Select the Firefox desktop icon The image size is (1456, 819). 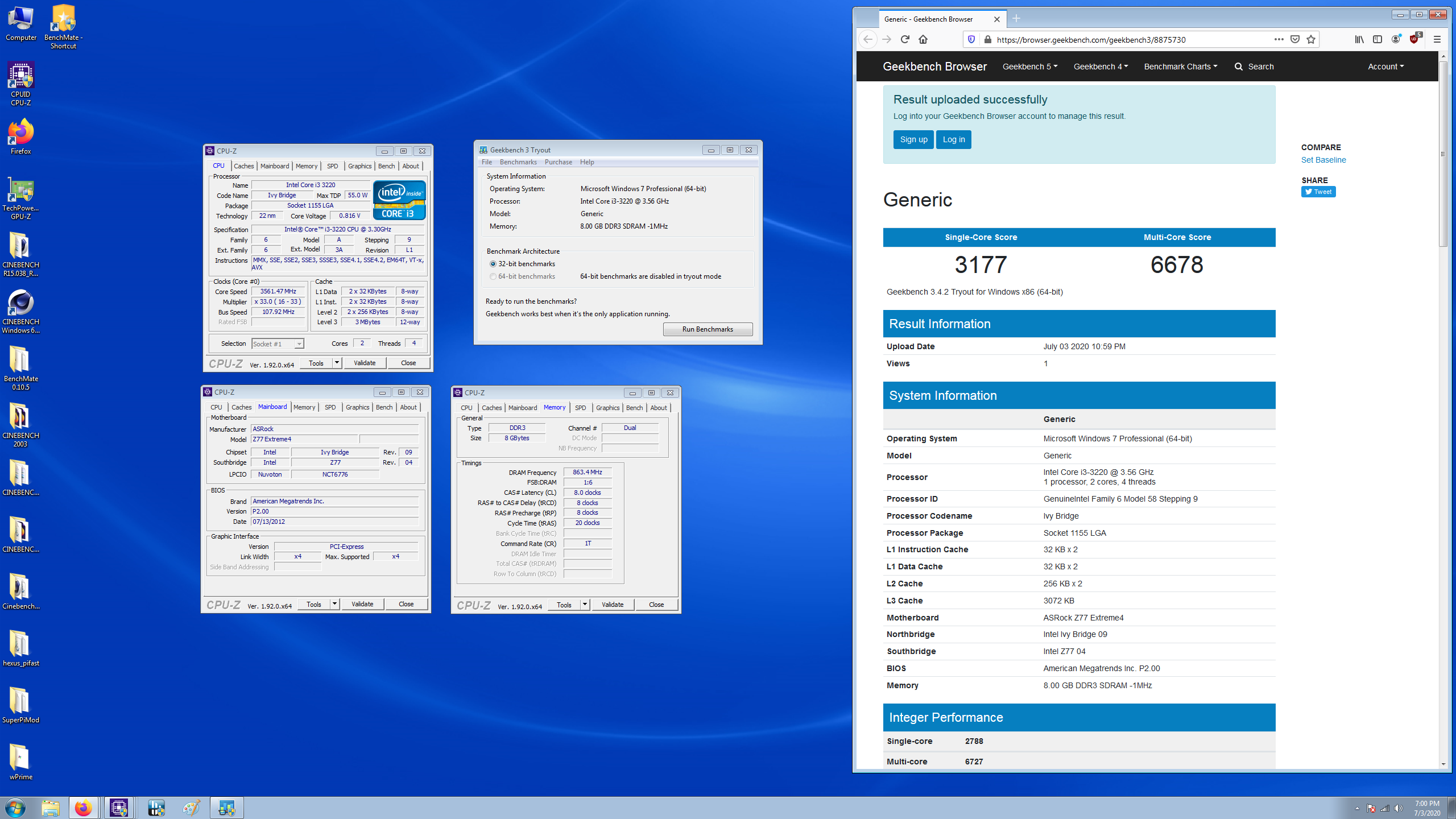tap(21, 136)
